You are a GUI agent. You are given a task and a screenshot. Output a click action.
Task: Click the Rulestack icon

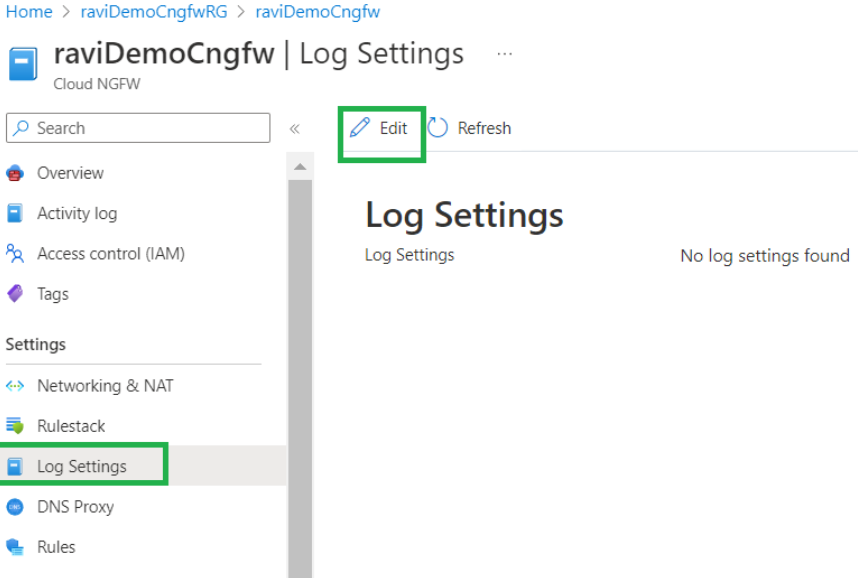click(x=15, y=426)
